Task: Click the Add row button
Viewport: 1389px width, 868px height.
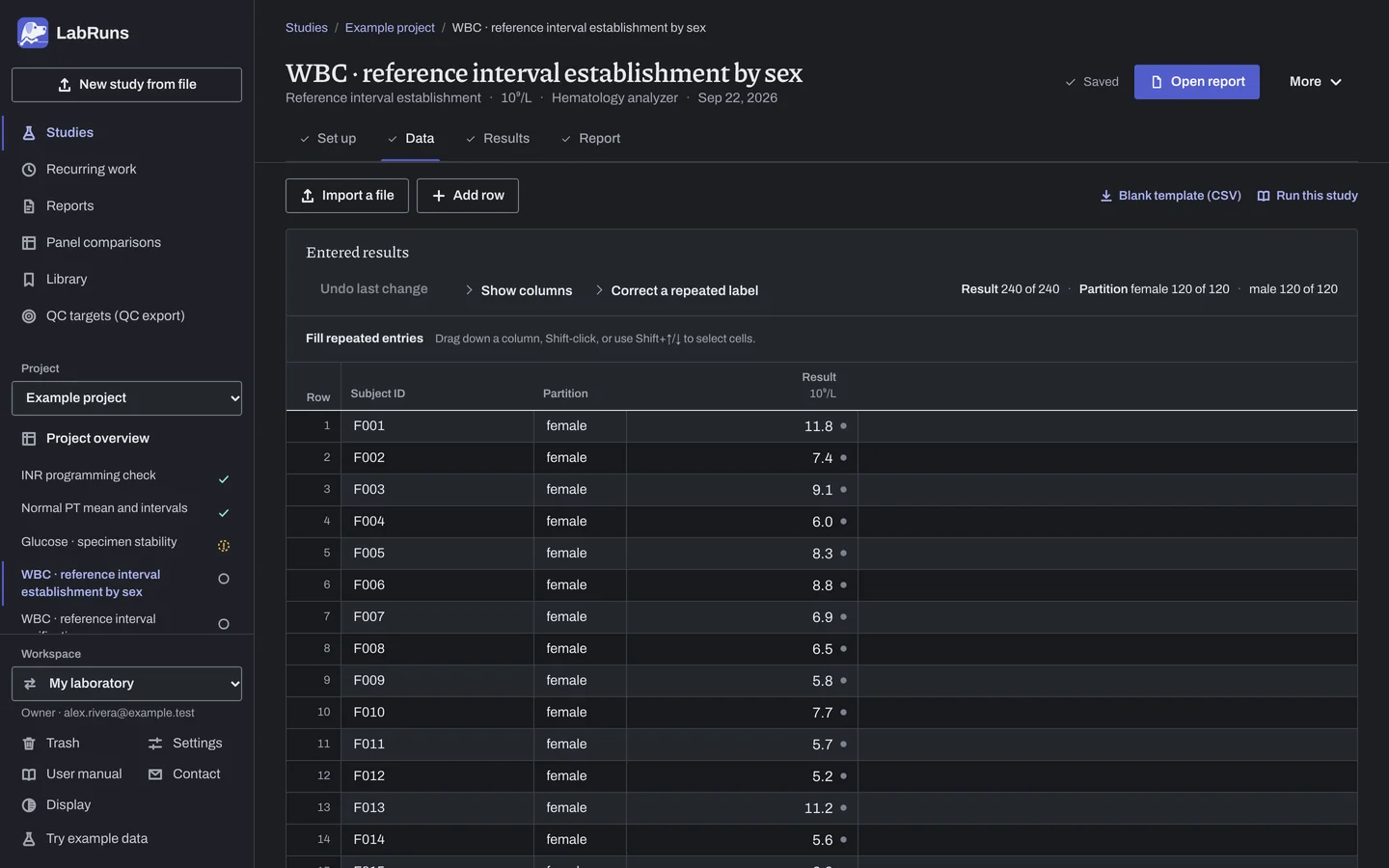Action: pos(468,196)
